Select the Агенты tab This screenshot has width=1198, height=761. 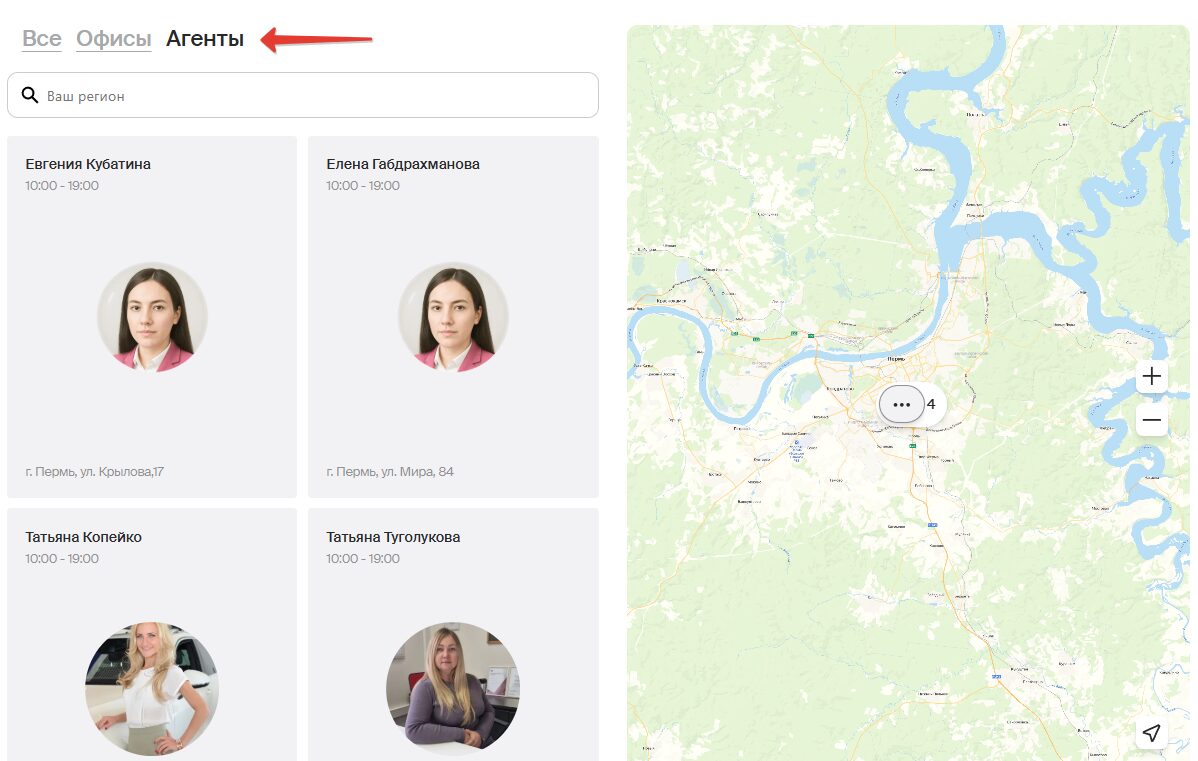[205, 39]
